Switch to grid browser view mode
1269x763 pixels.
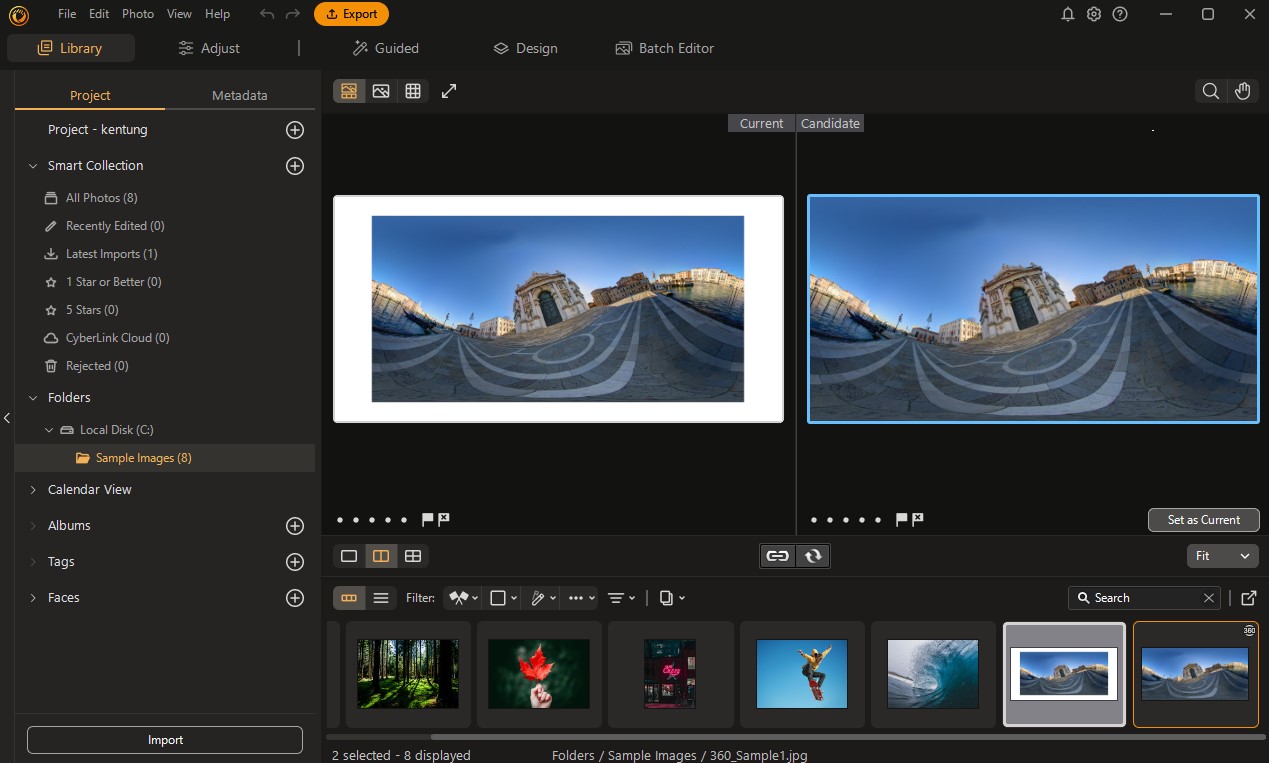pyautogui.click(x=413, y=91)
